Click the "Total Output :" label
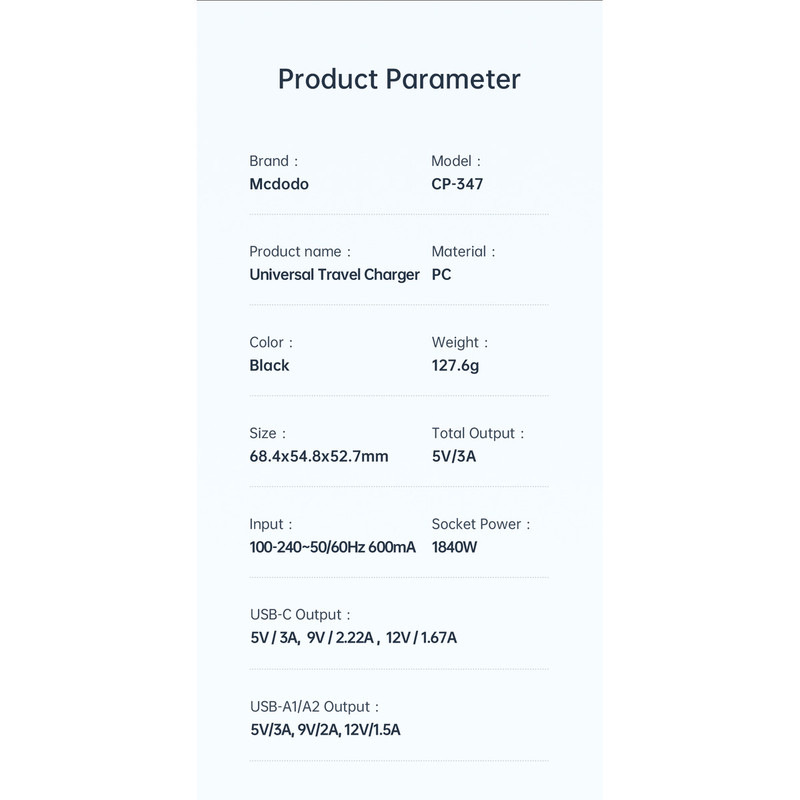Image resolution: width=800 pixels, height=800 pixels. coord(478,434)
